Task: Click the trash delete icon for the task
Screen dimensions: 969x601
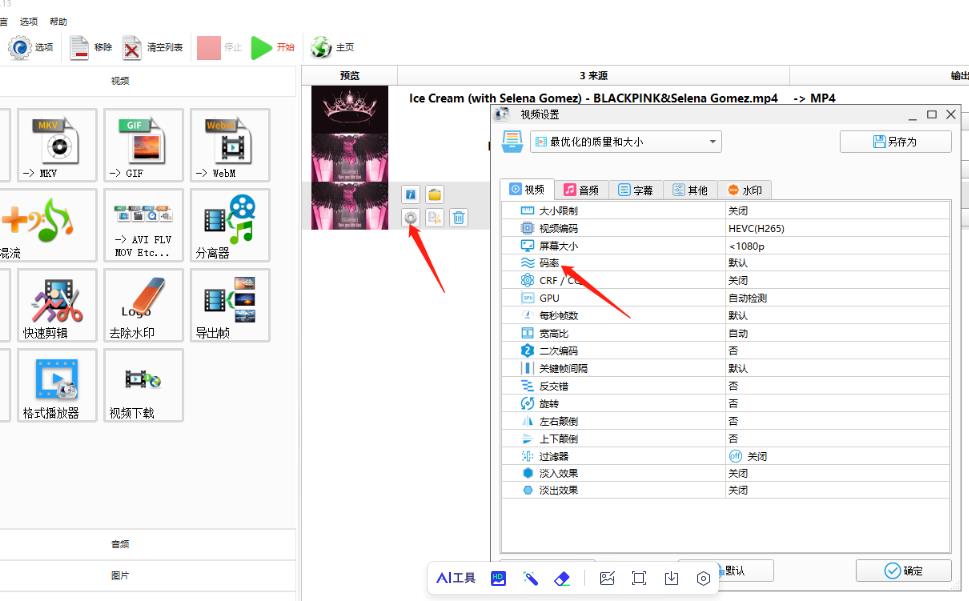Action: click(x=459, y=217)
